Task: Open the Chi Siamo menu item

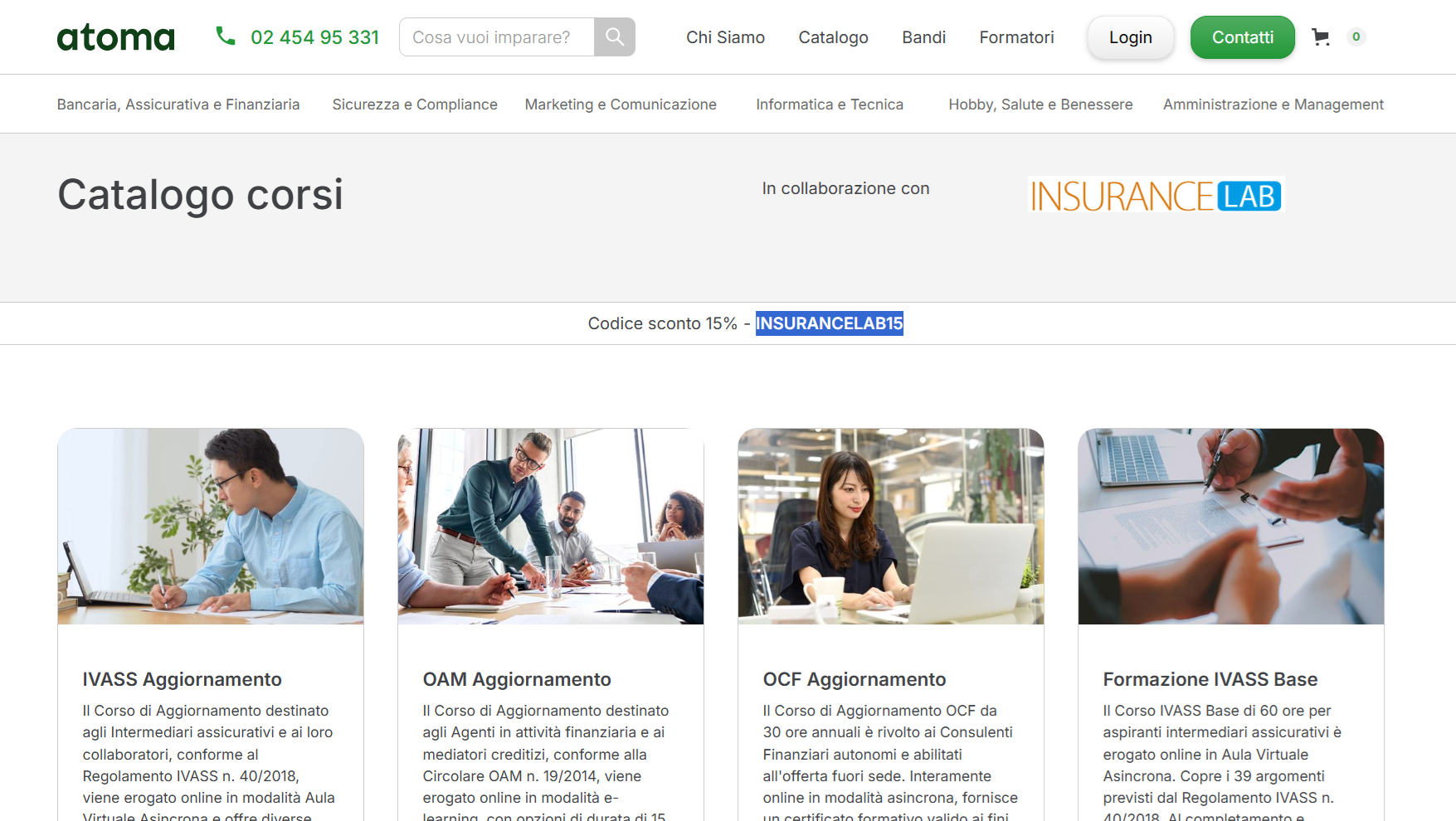Action: point(725,37)
